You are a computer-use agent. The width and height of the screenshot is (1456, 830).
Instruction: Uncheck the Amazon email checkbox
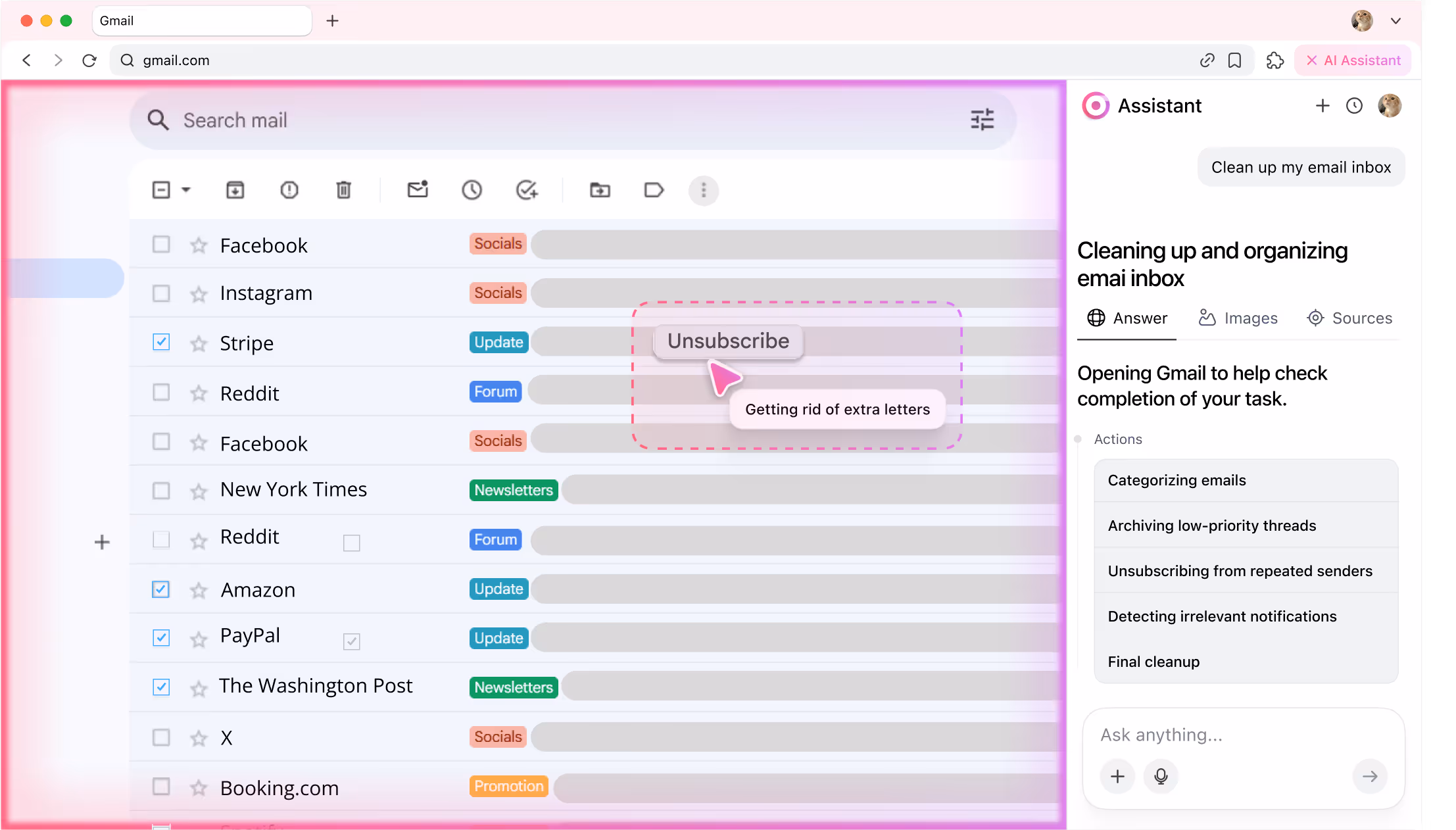click(161, 589)
